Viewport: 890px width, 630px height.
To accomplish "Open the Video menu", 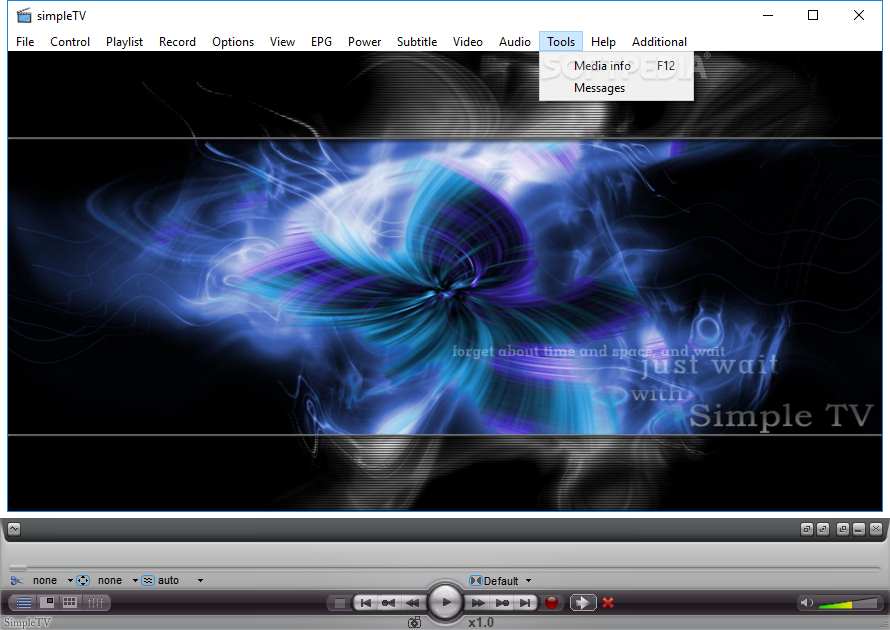I will pos(468,41).
